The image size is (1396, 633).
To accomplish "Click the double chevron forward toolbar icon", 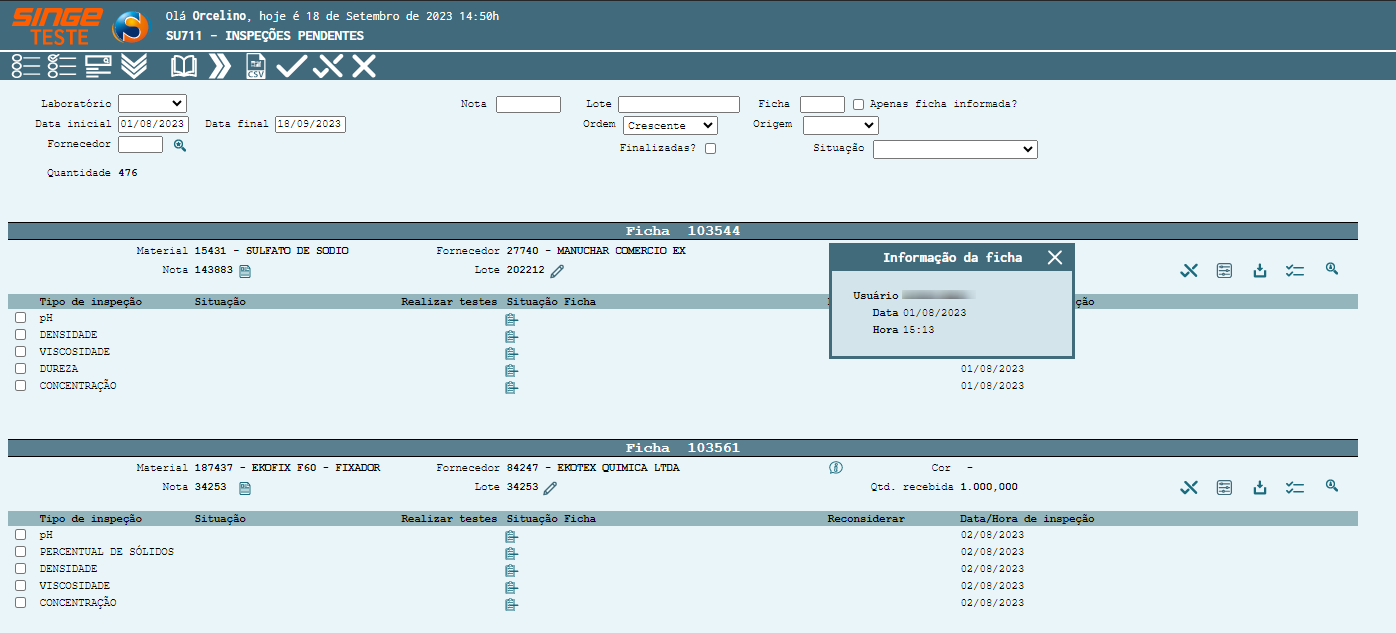I will point(219,67).
